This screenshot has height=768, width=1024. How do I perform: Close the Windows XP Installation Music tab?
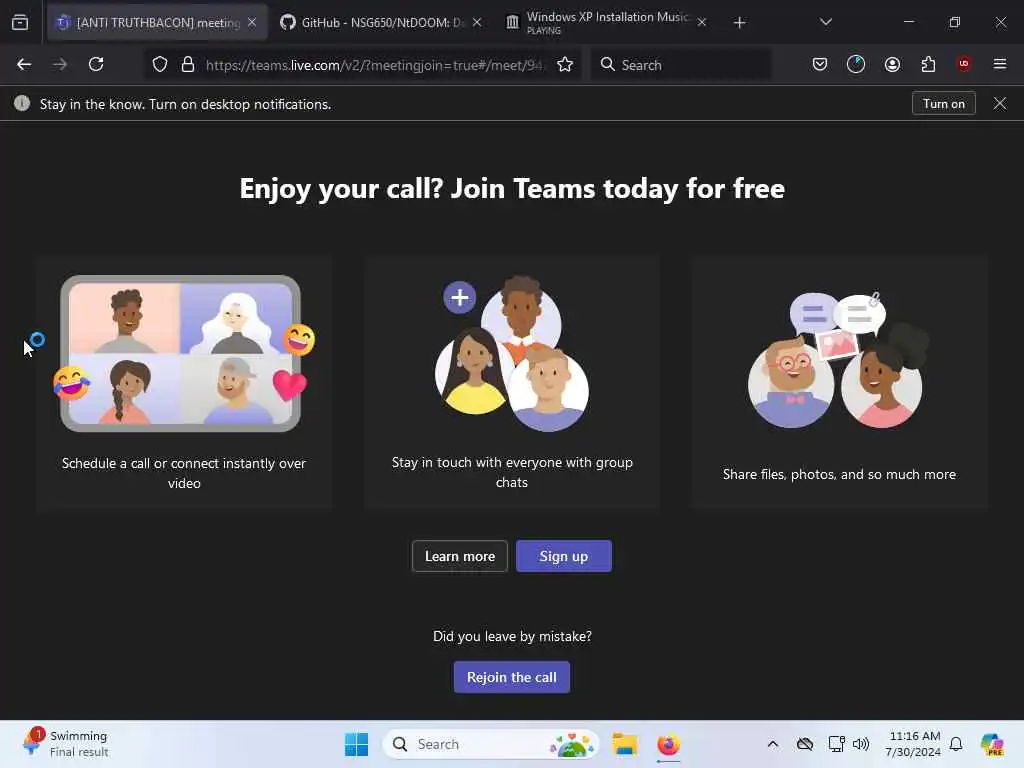click(x=701, y=22)
